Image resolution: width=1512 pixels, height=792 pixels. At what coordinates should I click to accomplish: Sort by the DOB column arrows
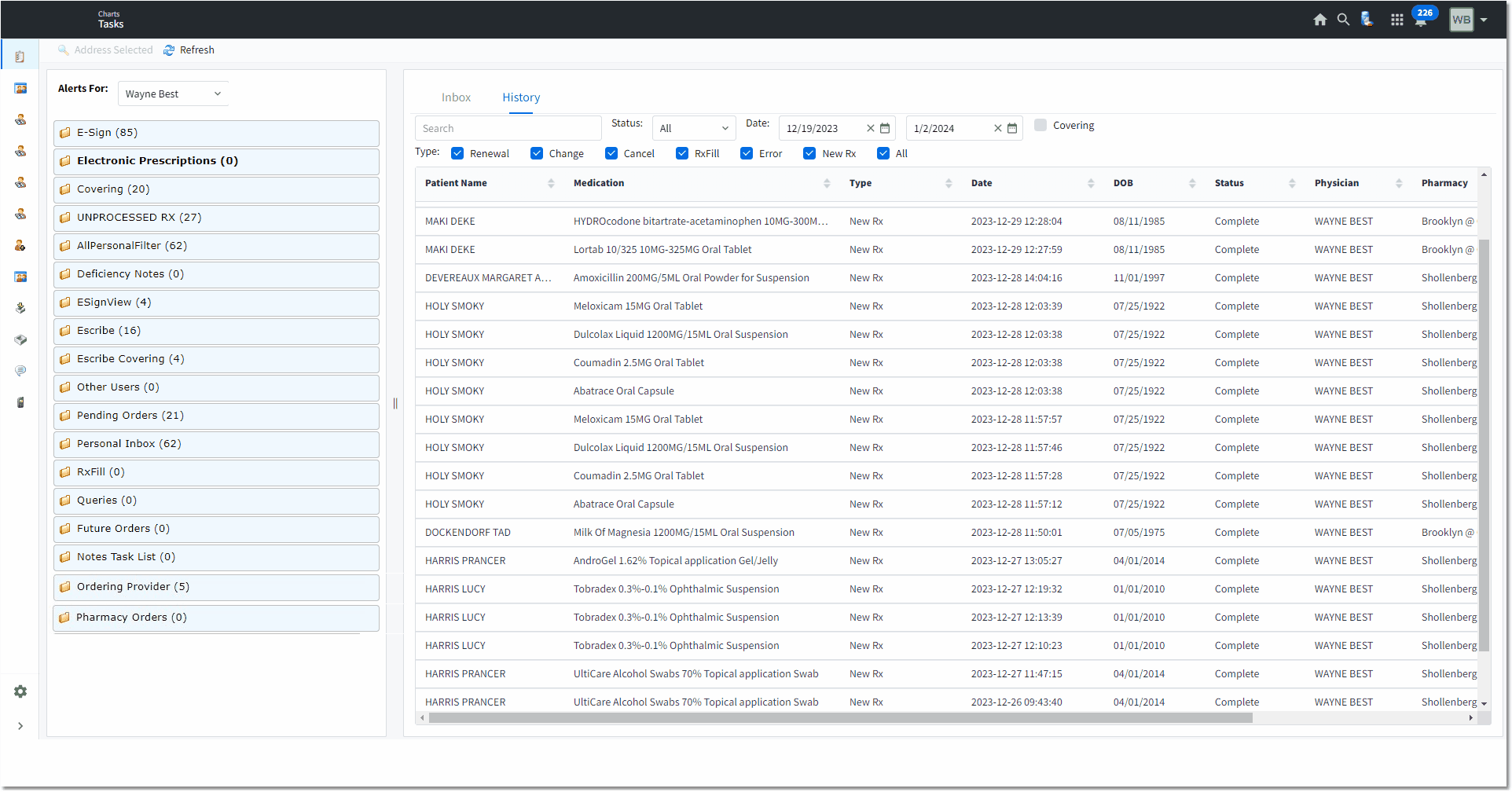[1192, 183]
